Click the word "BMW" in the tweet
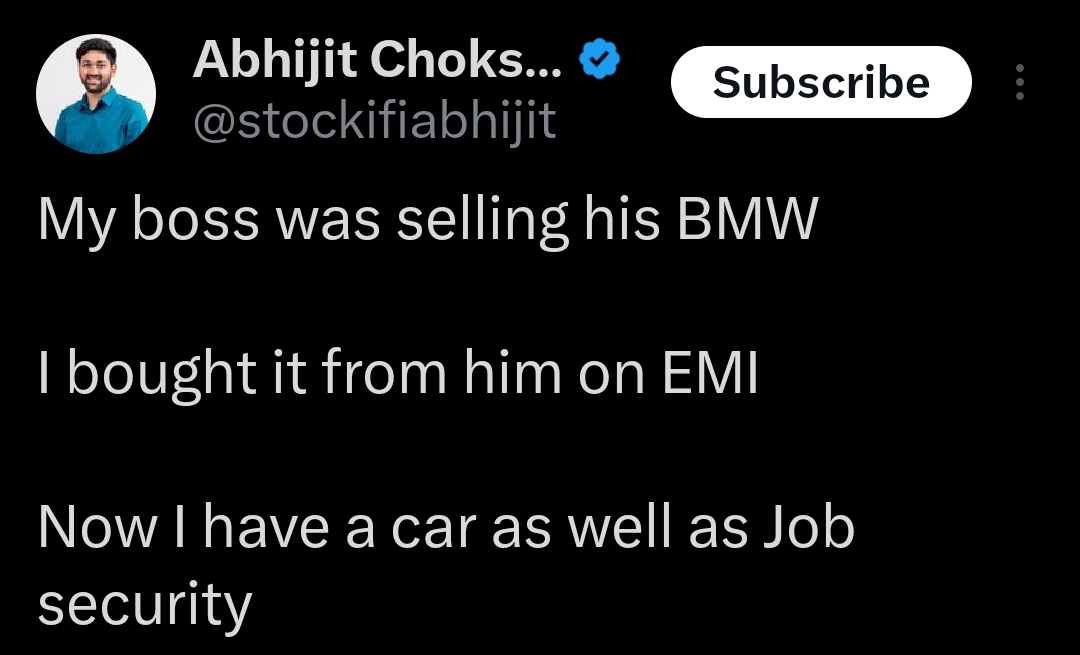Image resolution: width=1080 pixels, height=655 pixels. coord(747,221)
